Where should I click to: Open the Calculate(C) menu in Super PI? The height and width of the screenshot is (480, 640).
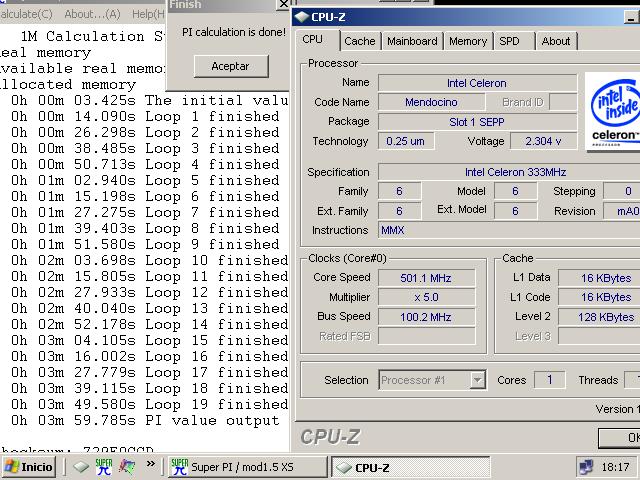tap(26, 14)
